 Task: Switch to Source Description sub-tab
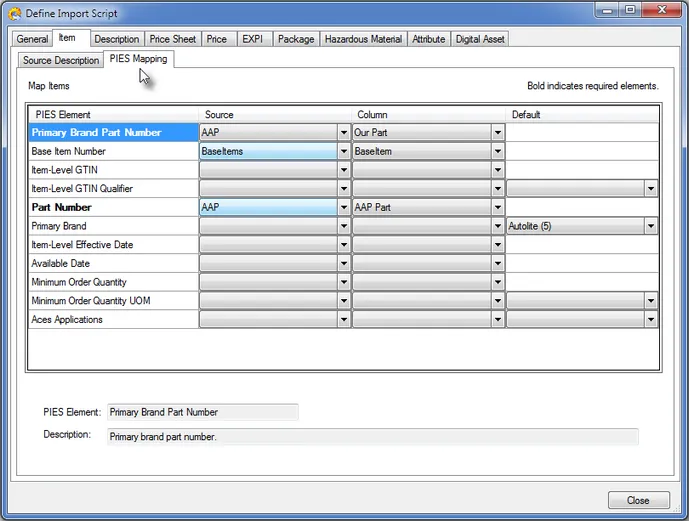pos(61,60)
